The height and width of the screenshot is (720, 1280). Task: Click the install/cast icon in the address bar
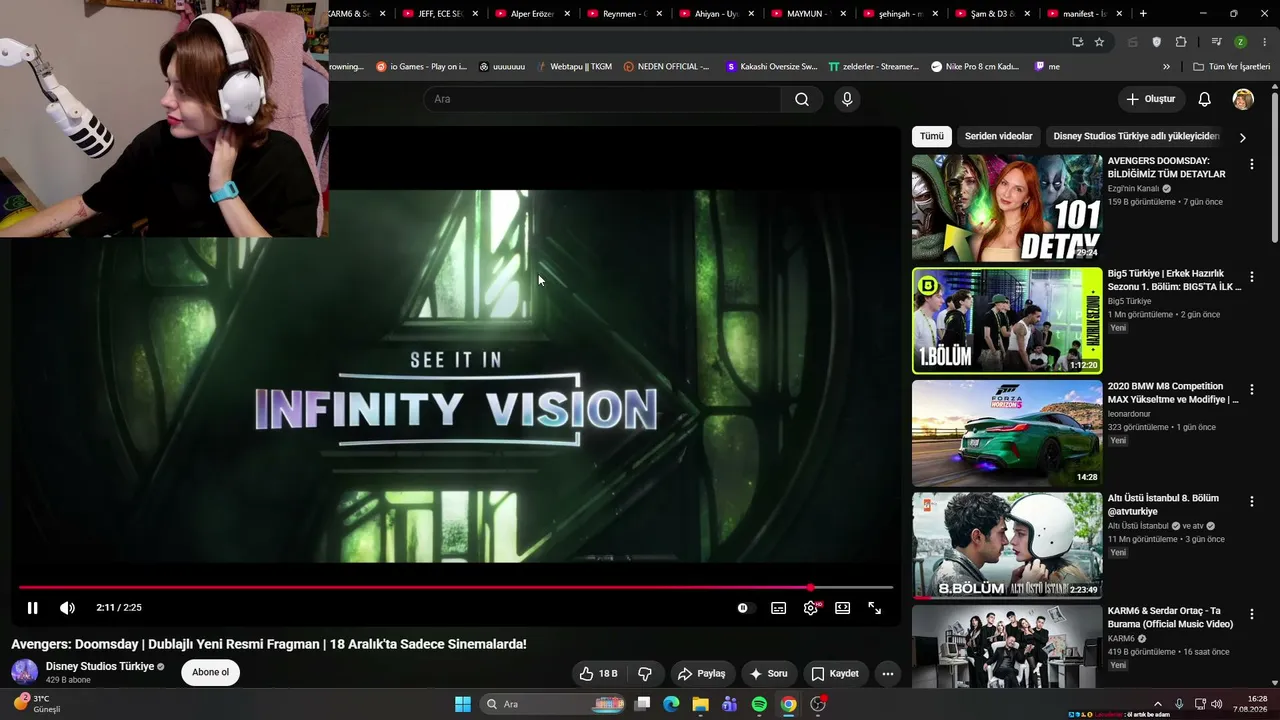(x=1077, y=42)
